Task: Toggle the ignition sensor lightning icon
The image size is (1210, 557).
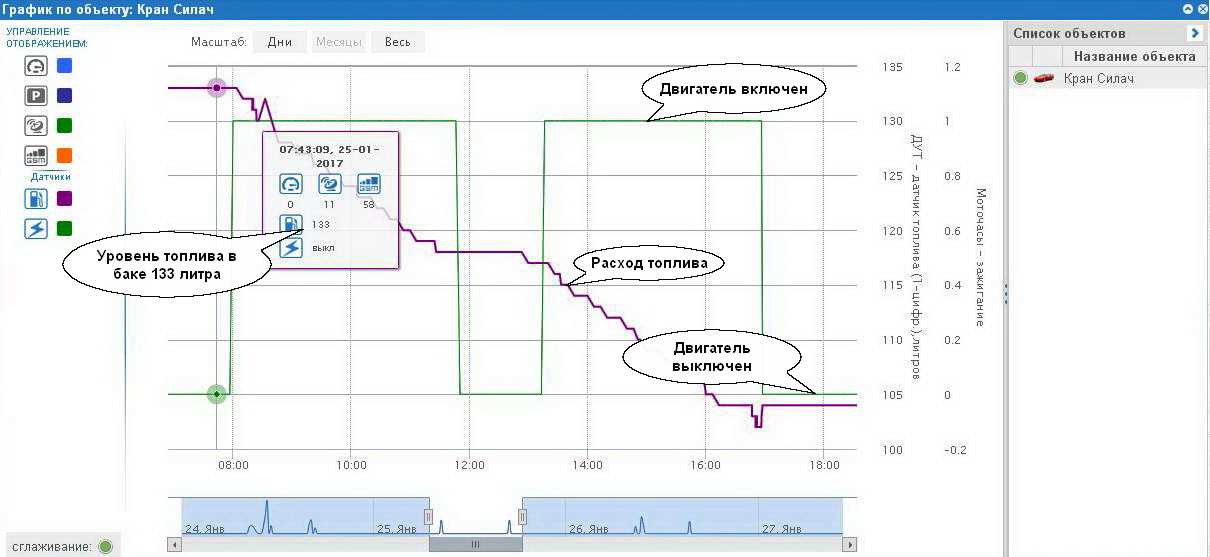Action: [x=36, y=229]
